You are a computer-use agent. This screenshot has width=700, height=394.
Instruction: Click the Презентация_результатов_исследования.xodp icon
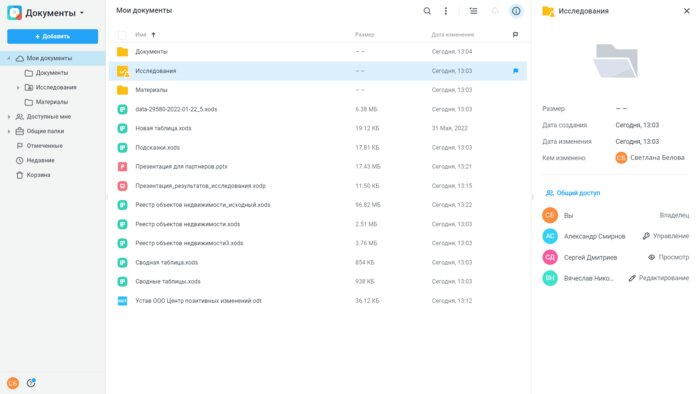(x=122, y=186)
